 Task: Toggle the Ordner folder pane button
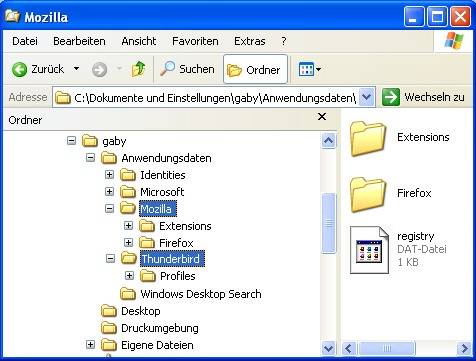pyautogui.click(x=255, y=69)
